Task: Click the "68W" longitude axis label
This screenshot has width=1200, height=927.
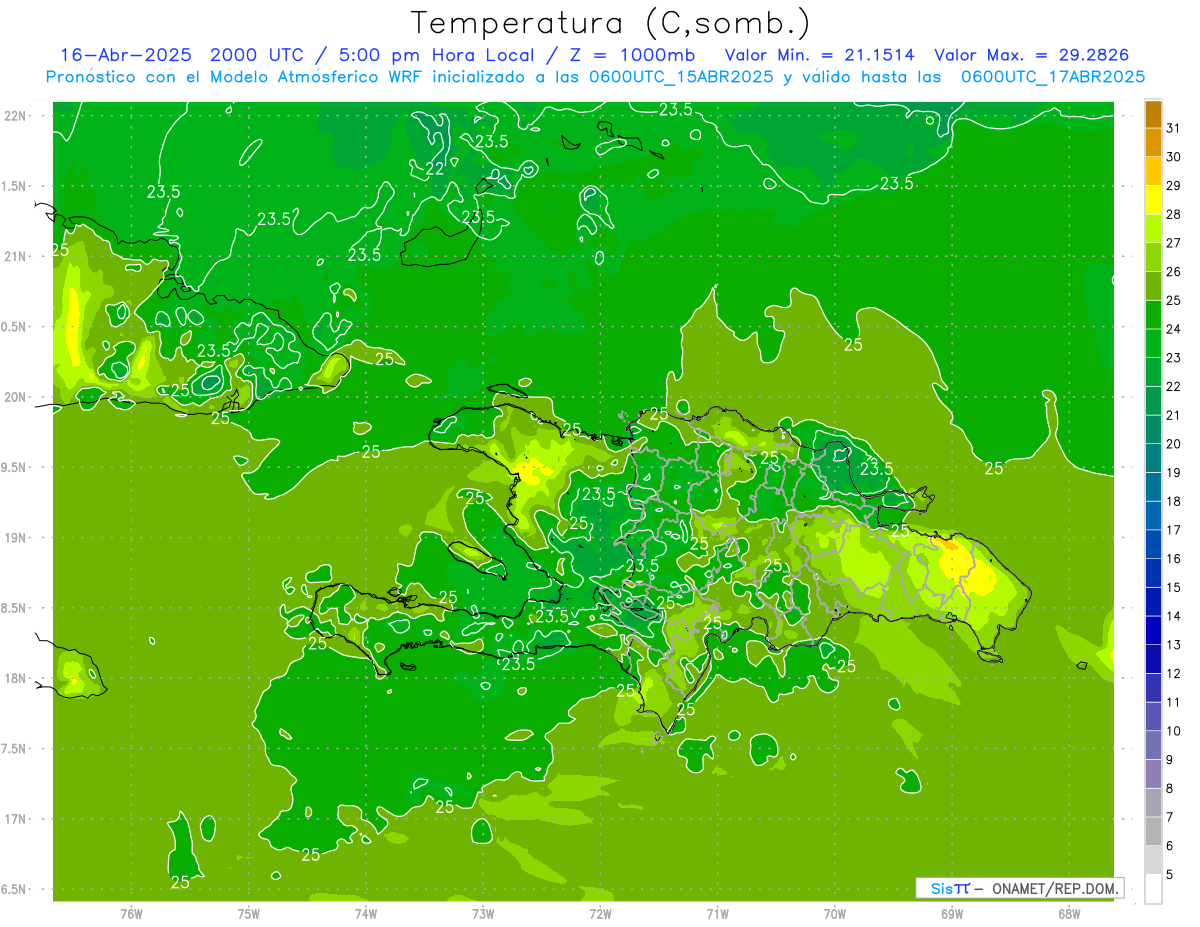Action: point(1068,914)
